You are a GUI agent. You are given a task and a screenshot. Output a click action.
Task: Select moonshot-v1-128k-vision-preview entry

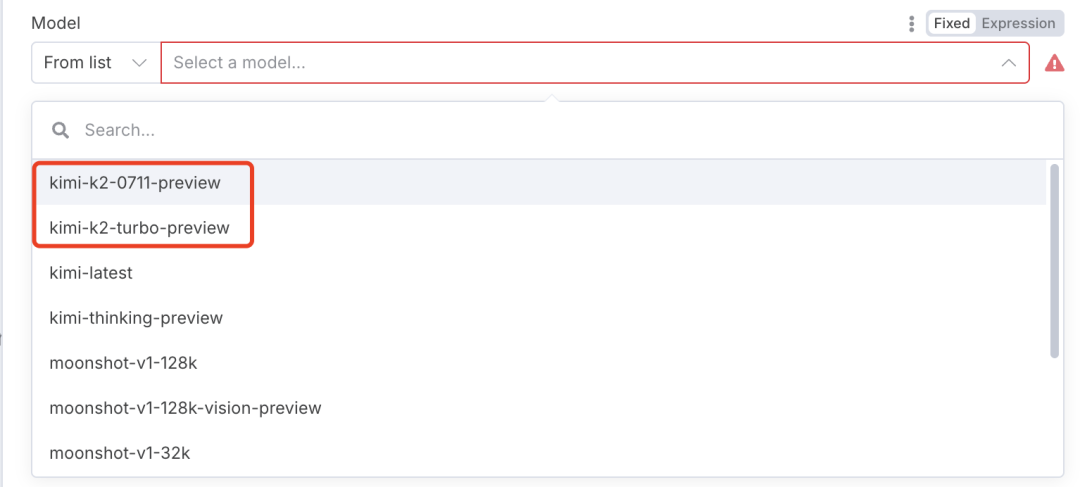(185, 408)
